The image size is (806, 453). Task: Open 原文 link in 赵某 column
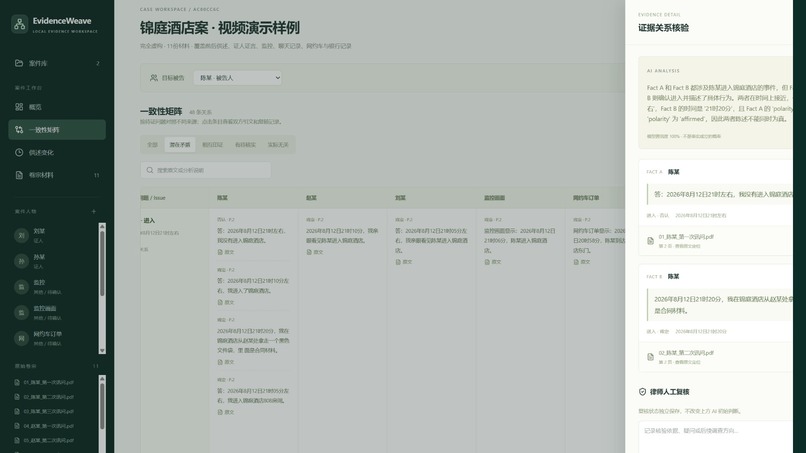point(315,252)
